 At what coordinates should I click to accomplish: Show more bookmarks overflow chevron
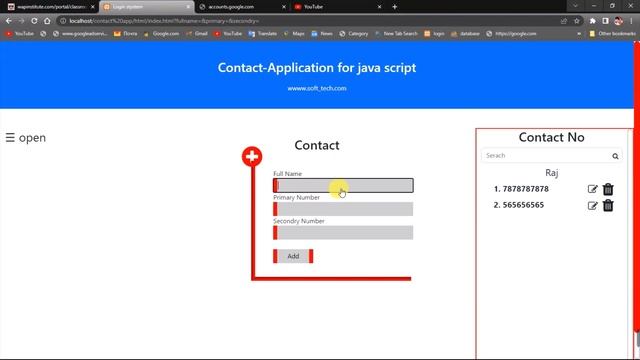pyautogui.click(x=579, y=34)
